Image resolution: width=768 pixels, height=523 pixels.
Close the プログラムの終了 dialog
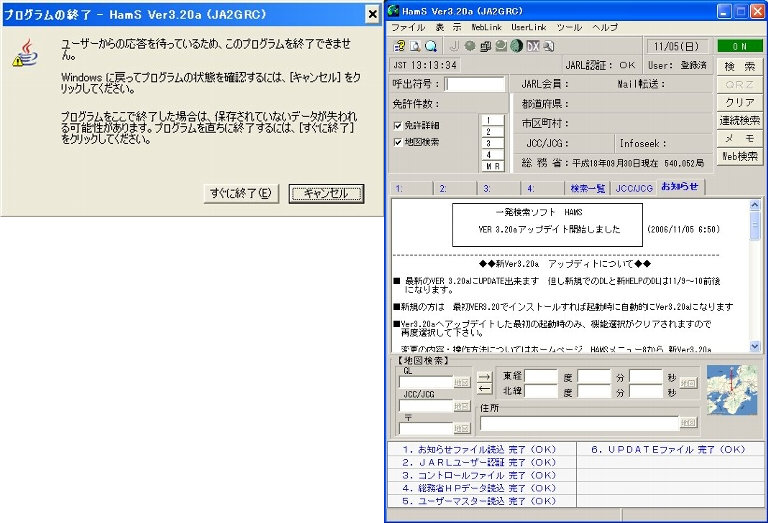click(373, 14)
